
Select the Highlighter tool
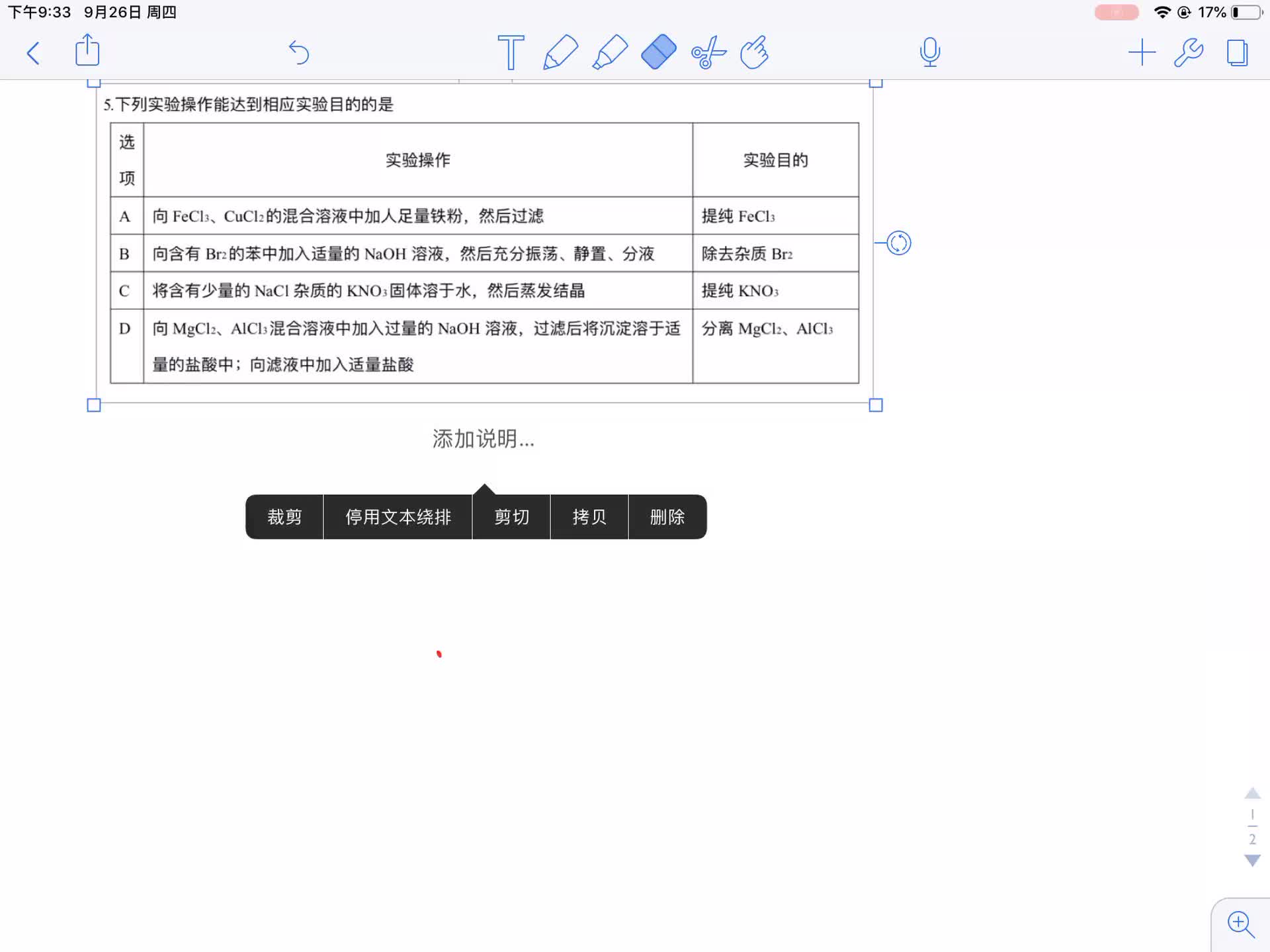(609, 52)
